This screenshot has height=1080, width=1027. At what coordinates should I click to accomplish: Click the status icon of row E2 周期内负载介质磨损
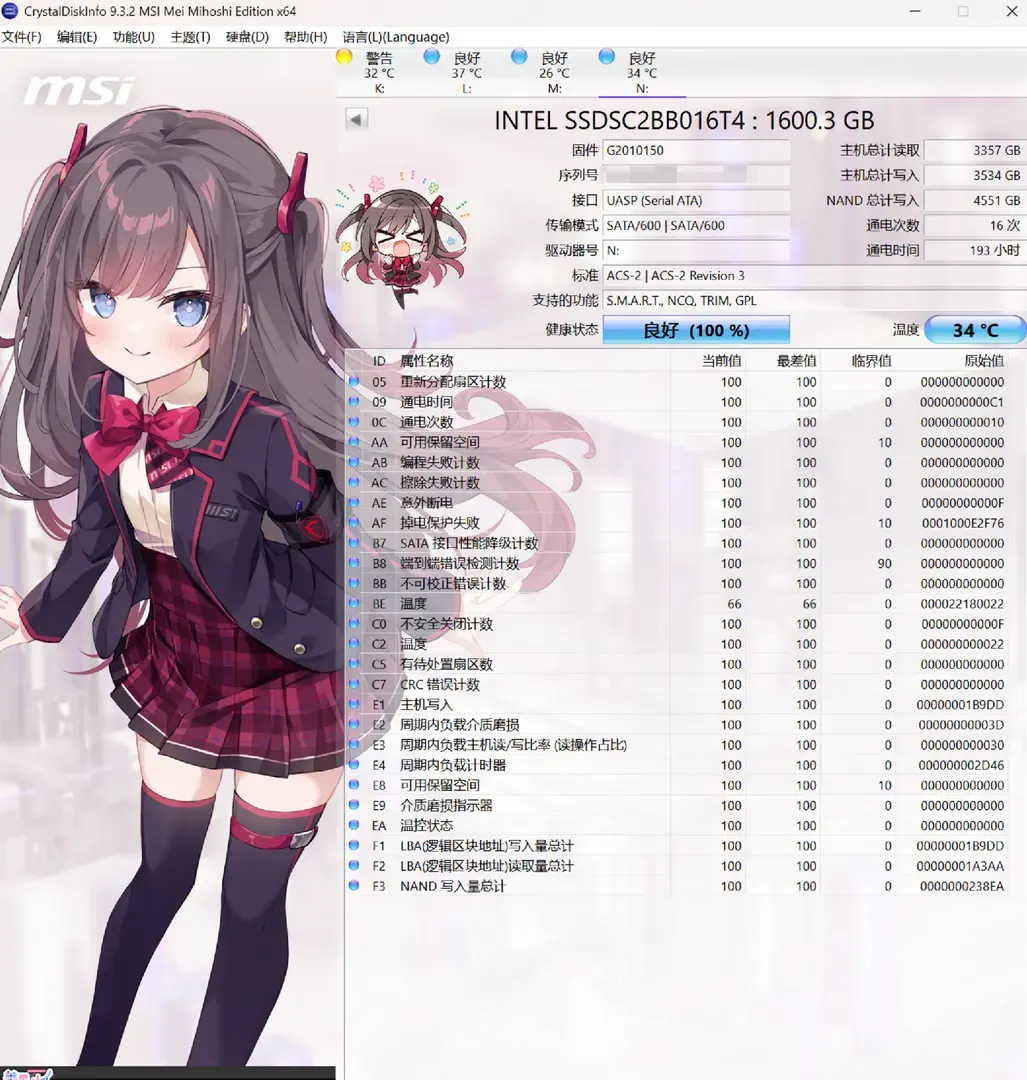(354, 723)
